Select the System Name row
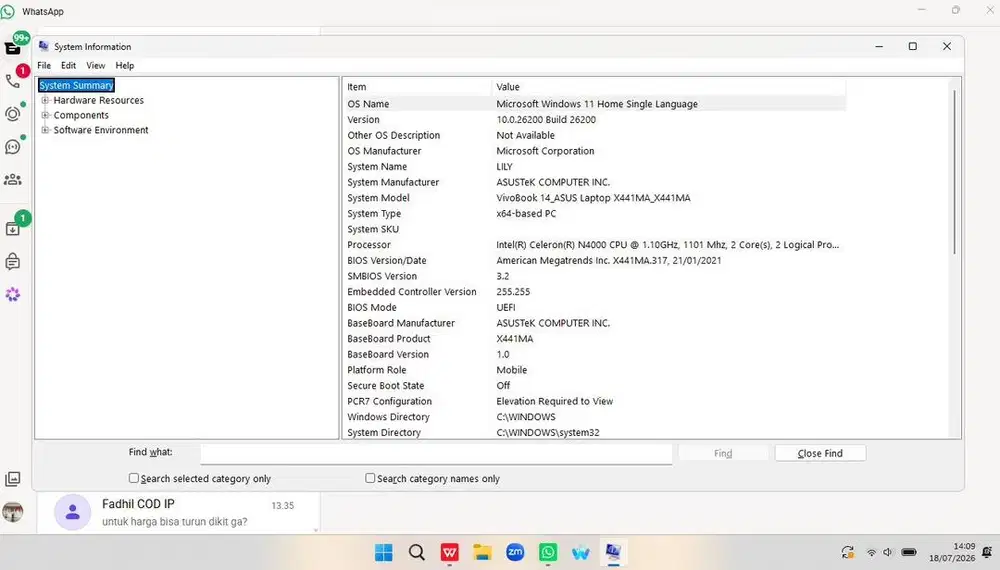 tap(594, 166)
